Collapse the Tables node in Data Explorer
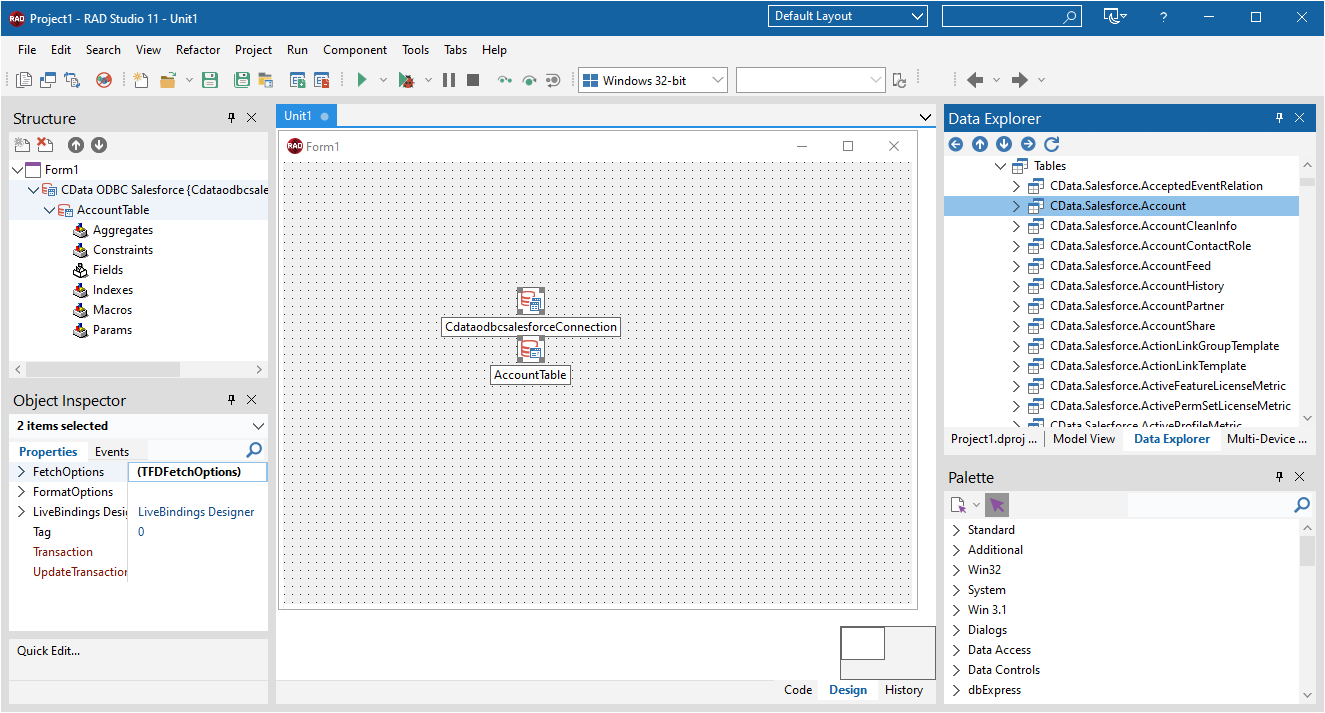 pos(1001,166)
